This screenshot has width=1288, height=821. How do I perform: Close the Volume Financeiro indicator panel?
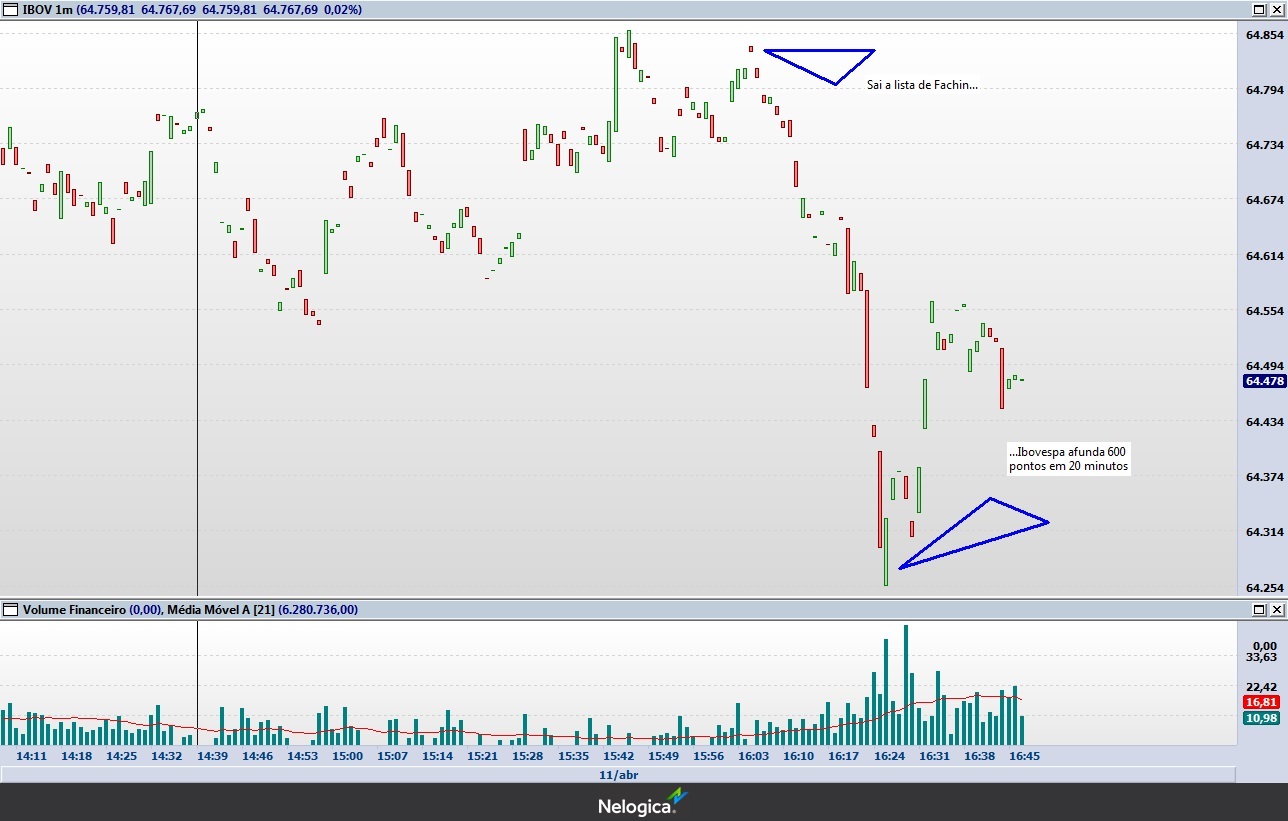pyautogui.click(x=1277, y=609)
